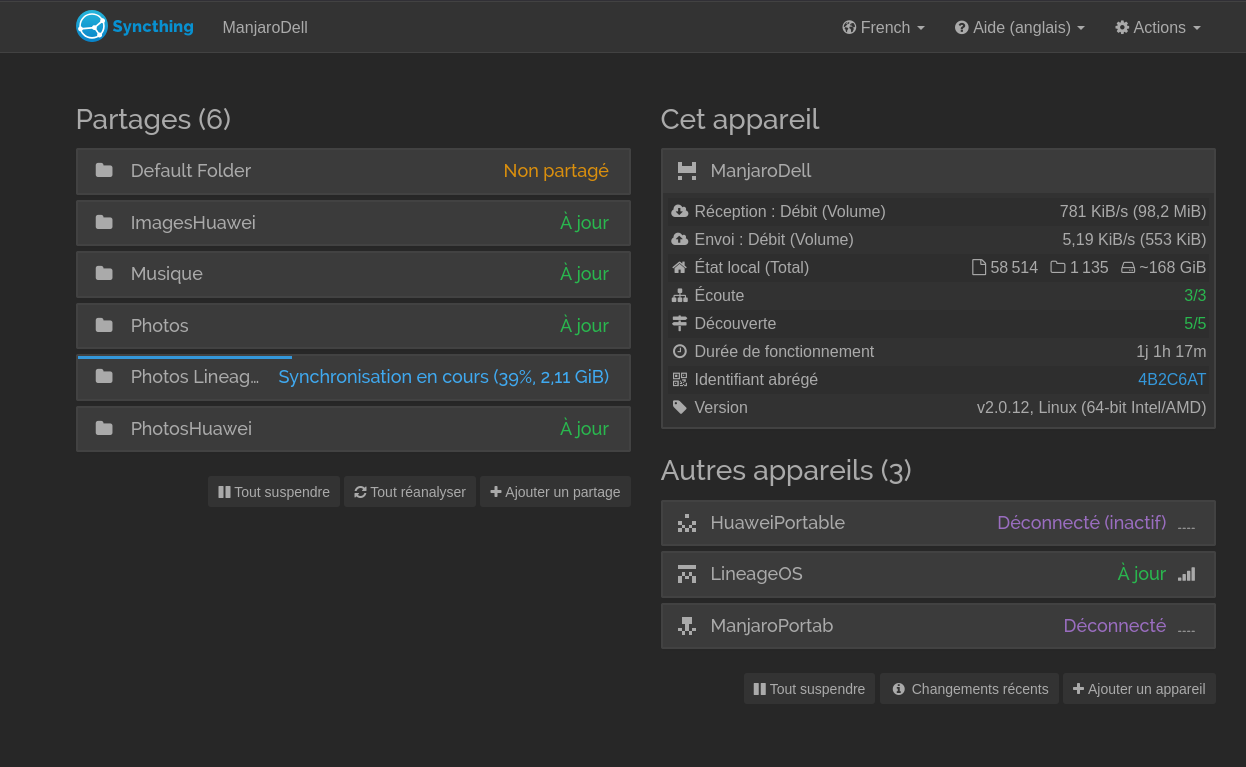Screen dimensions: 1246x767
Task: Expand the ImagesHuawei share details
Action: [x=353, y=223]
